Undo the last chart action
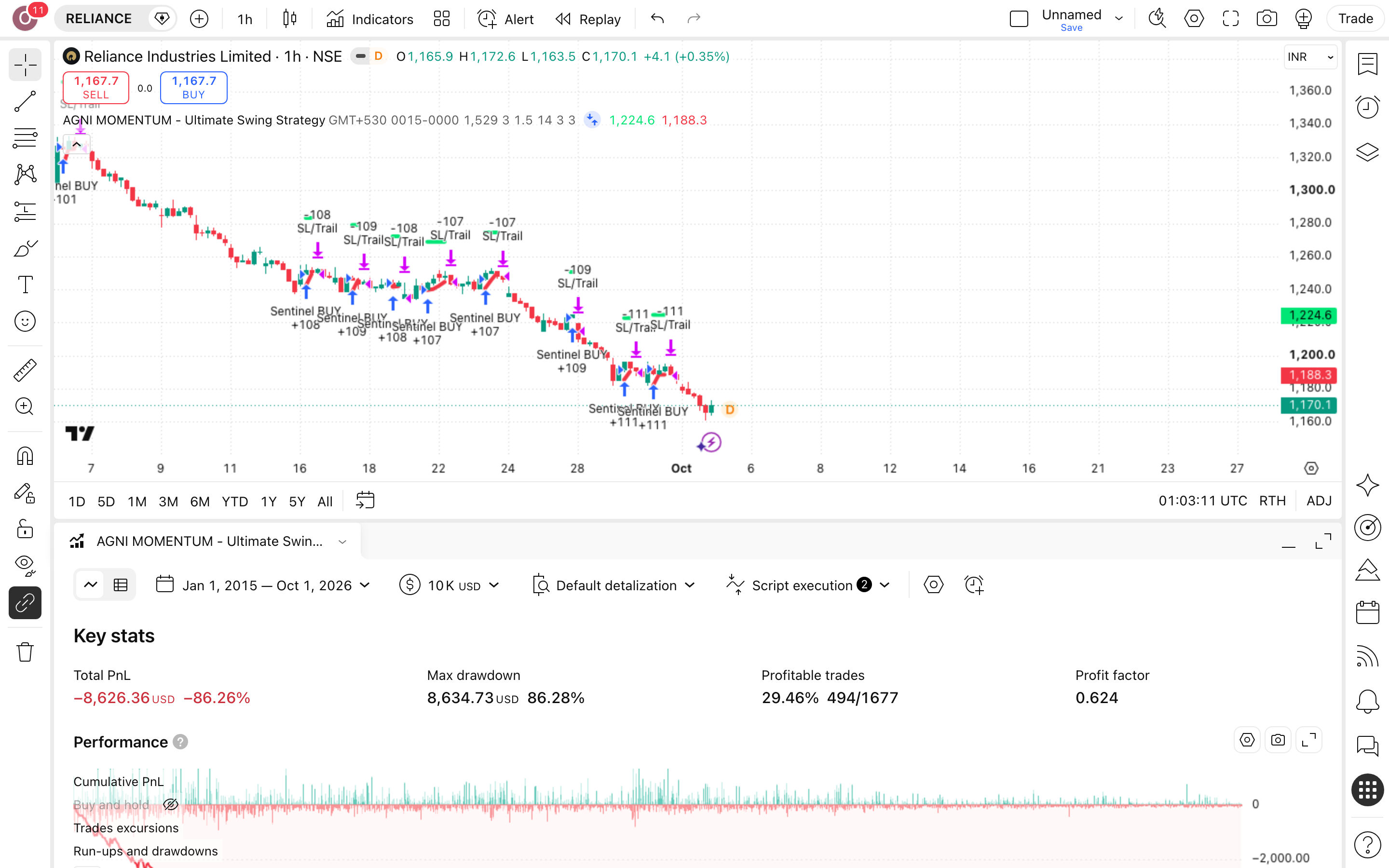Viewport: 1389px width, 868px height. coord(657,19)
